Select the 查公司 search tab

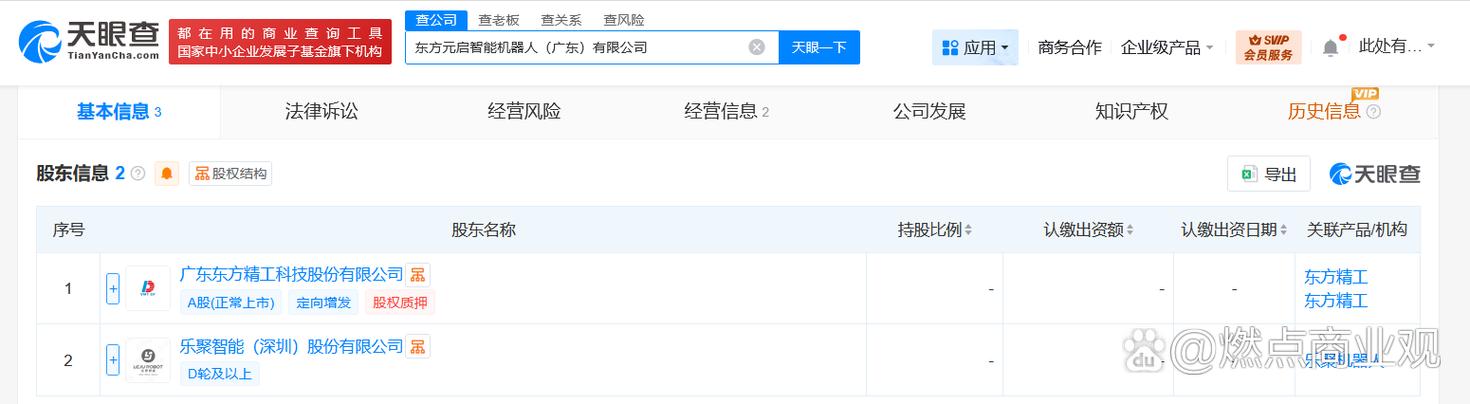tap(436, 20)
